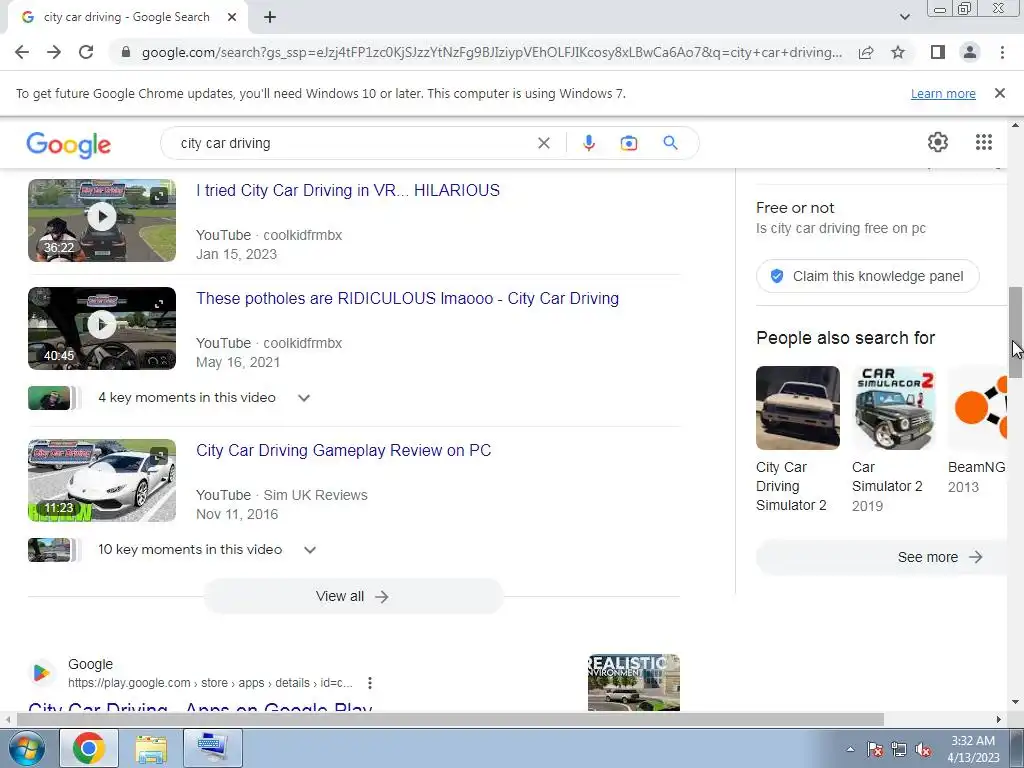This screenshot has height=768, width=1024.
Task: Open the on-screen keyboard taskbar icon
Action: pyautogui.click(x=212, y=748)
